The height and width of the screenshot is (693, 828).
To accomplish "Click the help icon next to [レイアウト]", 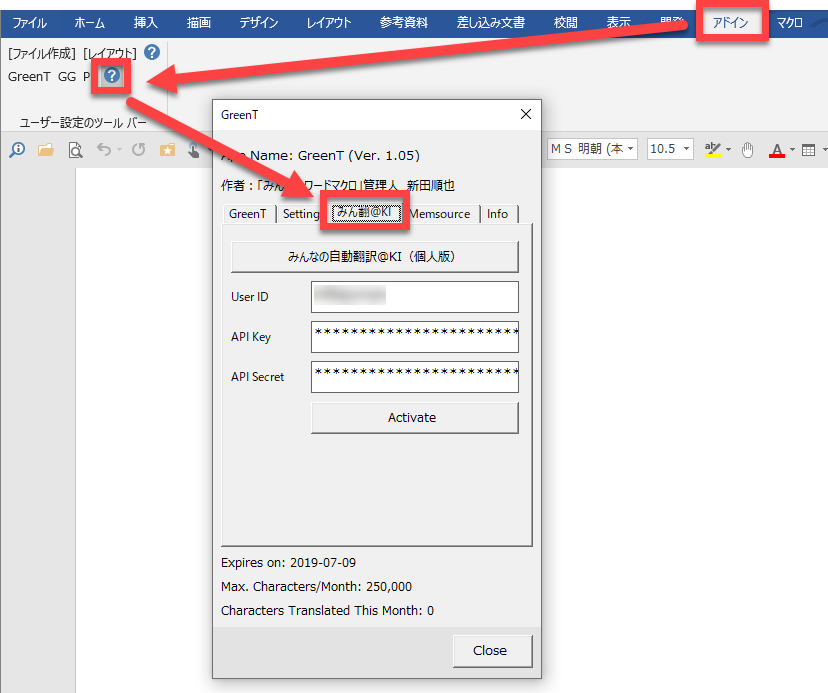I will tap(151, 52).
